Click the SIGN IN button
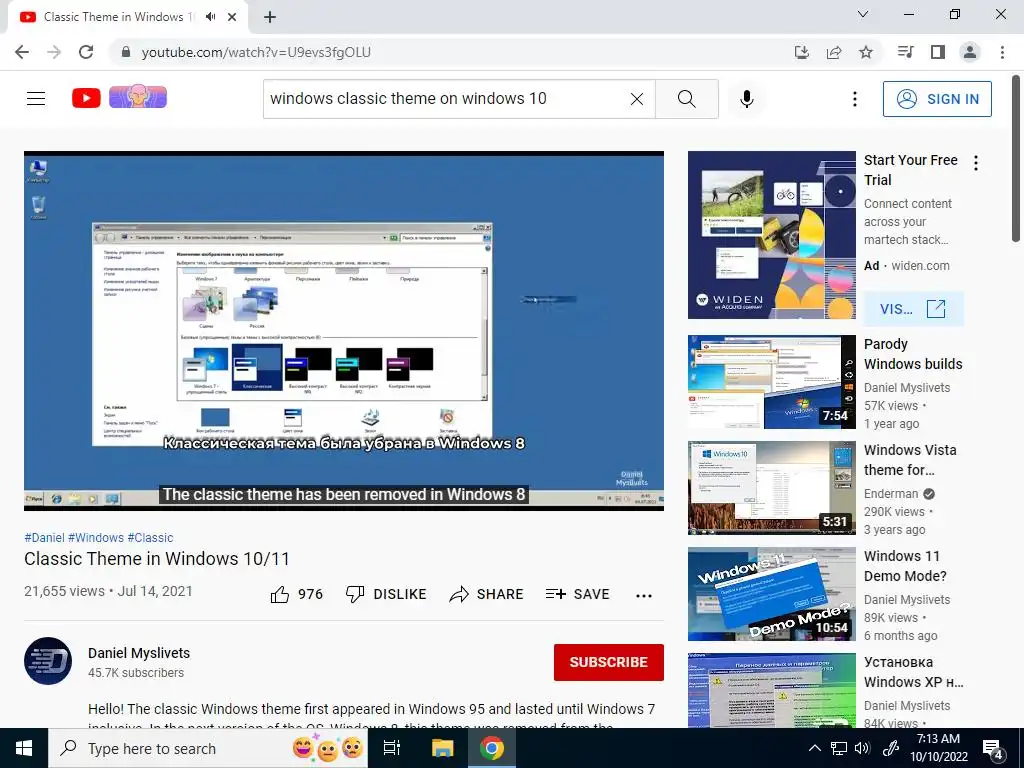This screenshot has height=768, width=1024. click(937, 99)
